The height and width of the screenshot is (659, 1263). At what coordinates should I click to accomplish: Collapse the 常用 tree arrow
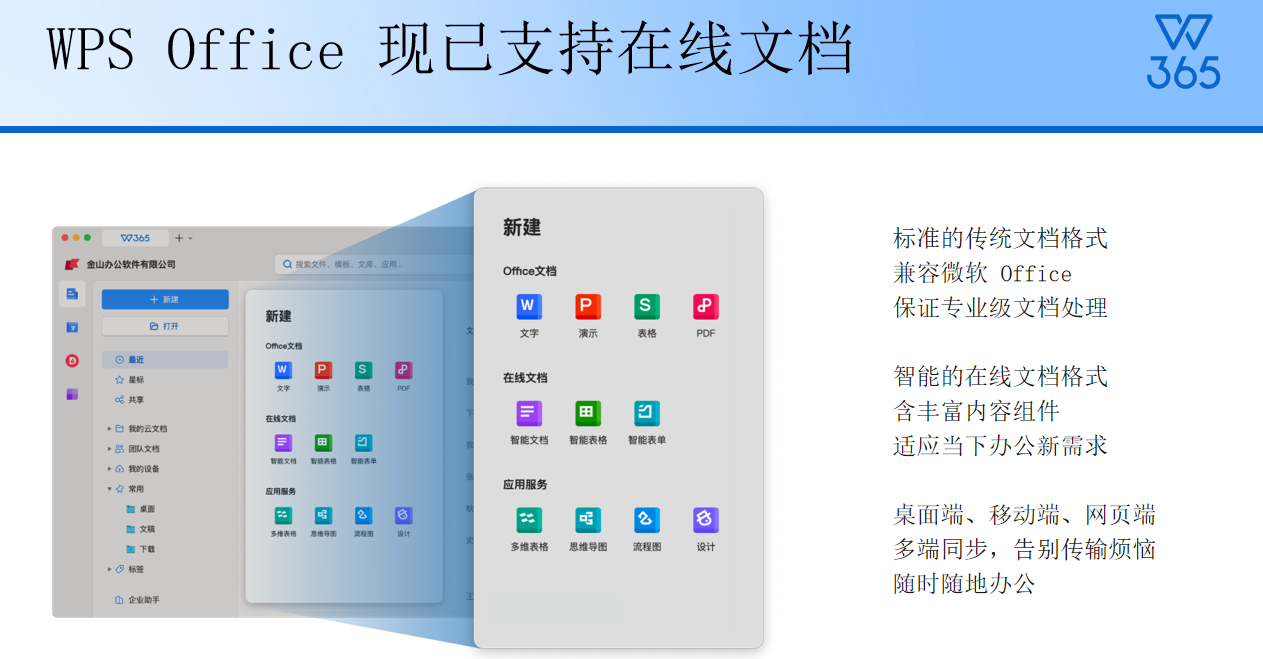click(110, 489)
